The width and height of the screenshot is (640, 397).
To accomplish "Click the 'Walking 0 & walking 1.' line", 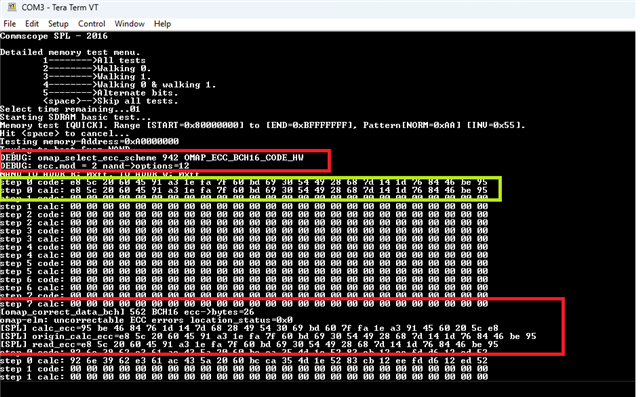I will [x=129, y=85].
